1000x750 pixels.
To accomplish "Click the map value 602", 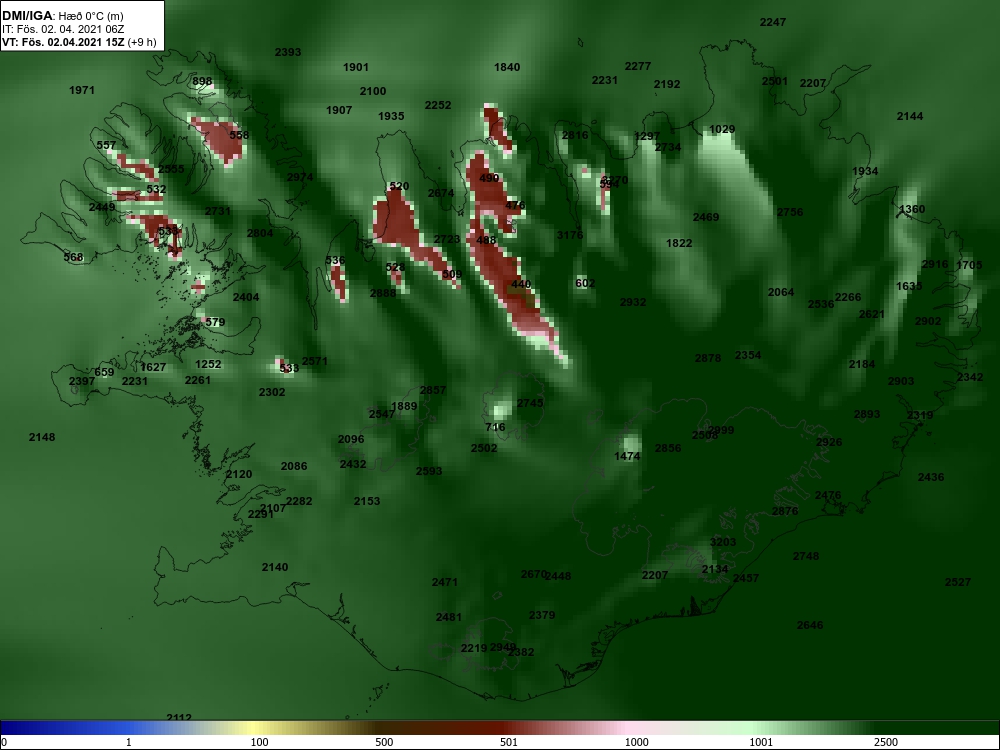I will [x=585, y=283].
